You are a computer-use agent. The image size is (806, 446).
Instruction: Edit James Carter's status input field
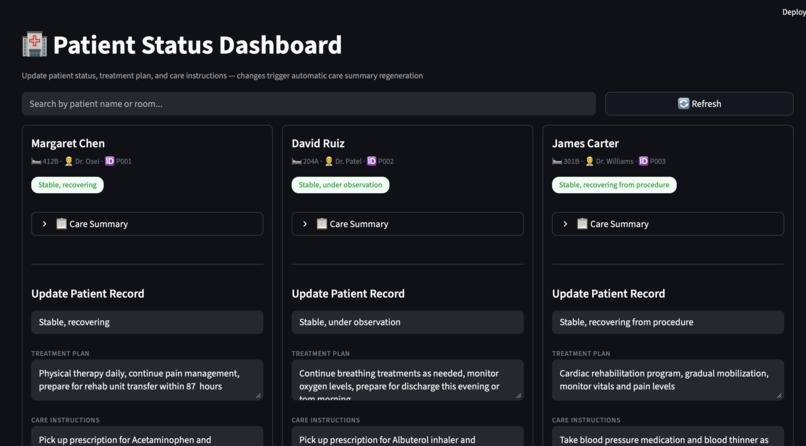[668, 322]
